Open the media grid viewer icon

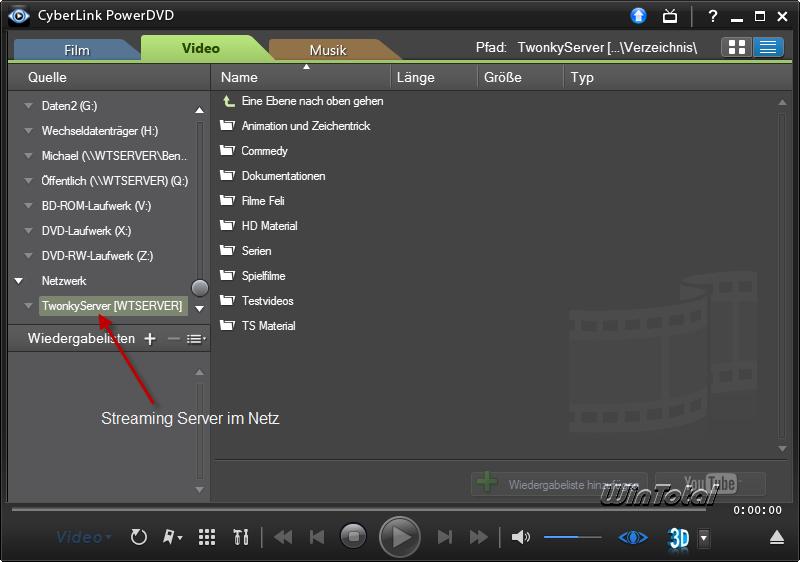(x=207, y=537)
